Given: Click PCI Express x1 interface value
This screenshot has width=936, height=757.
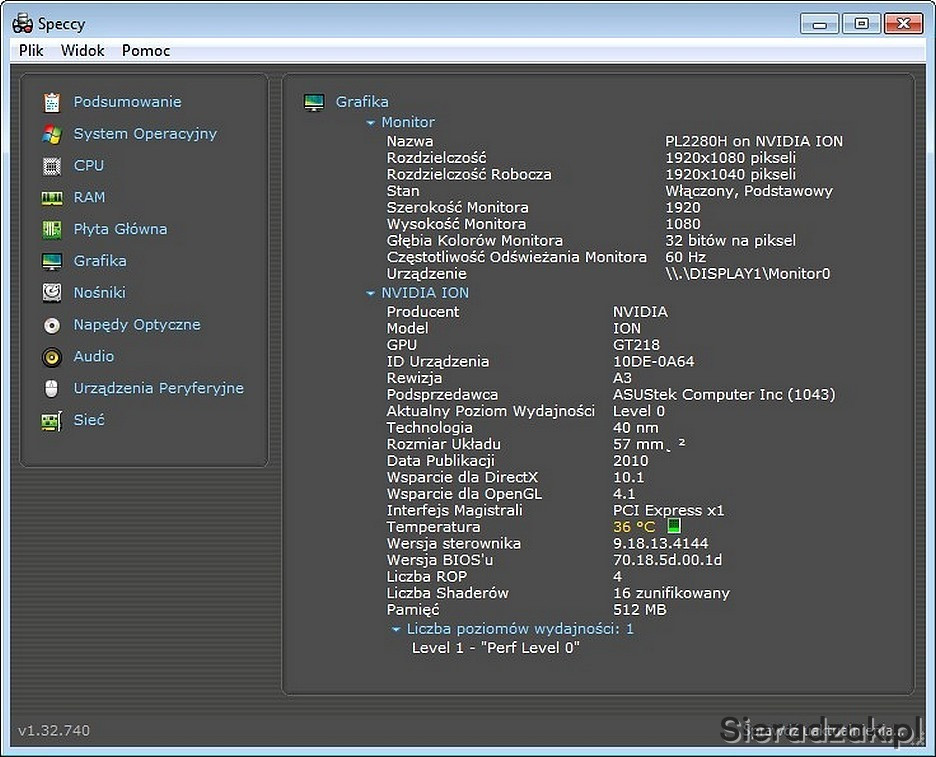Looking at the screenshot, I should coord(669,511).
